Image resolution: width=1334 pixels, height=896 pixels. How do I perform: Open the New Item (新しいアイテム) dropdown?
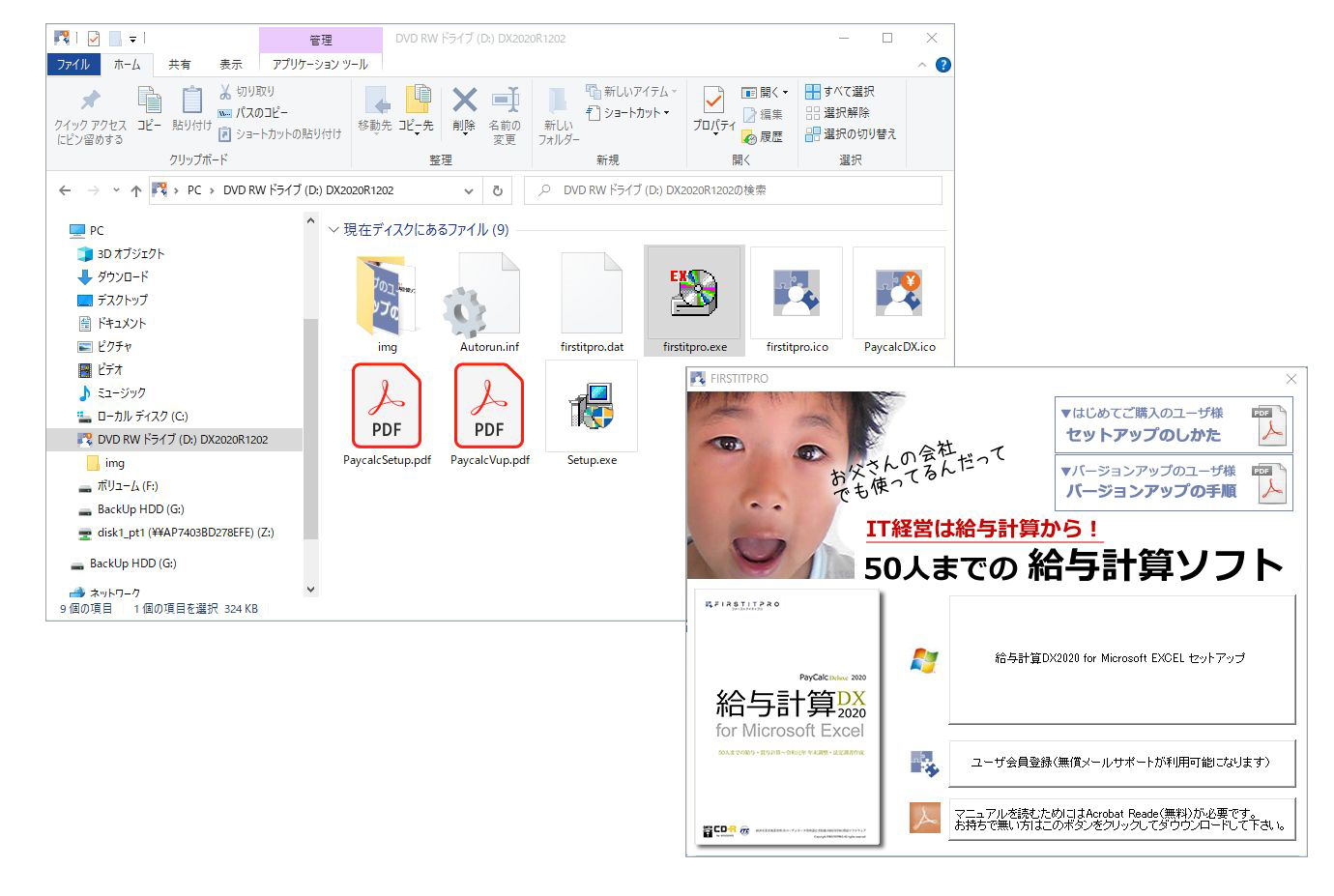[x=631, y=91]
